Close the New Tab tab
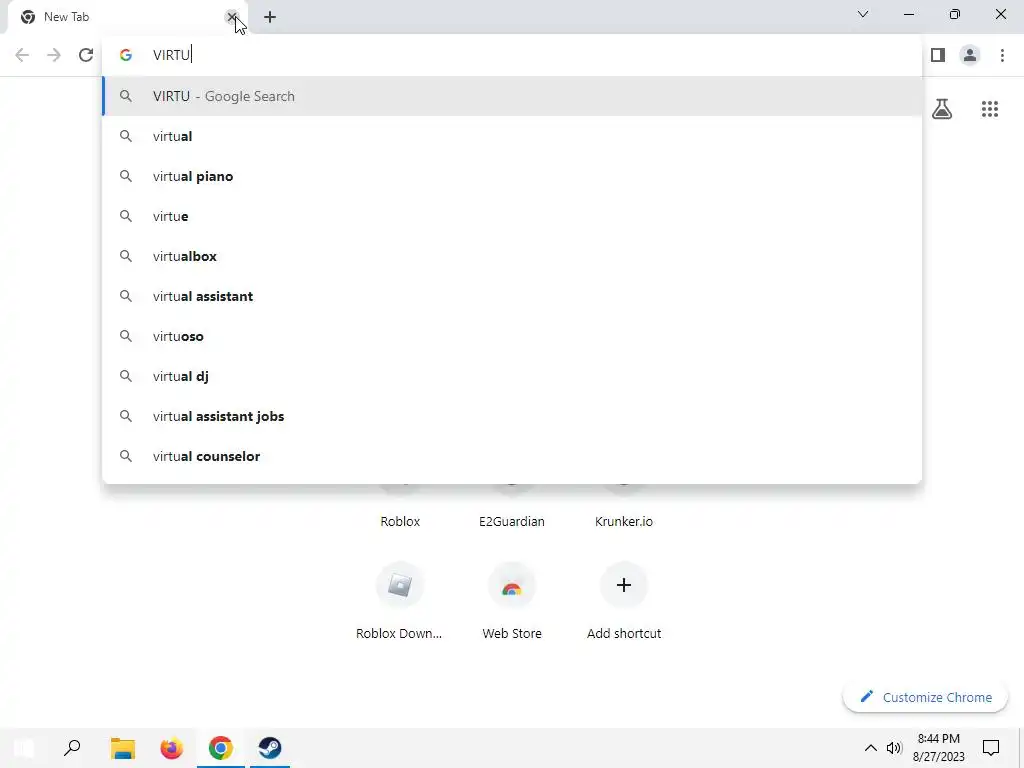 point(231,17)
